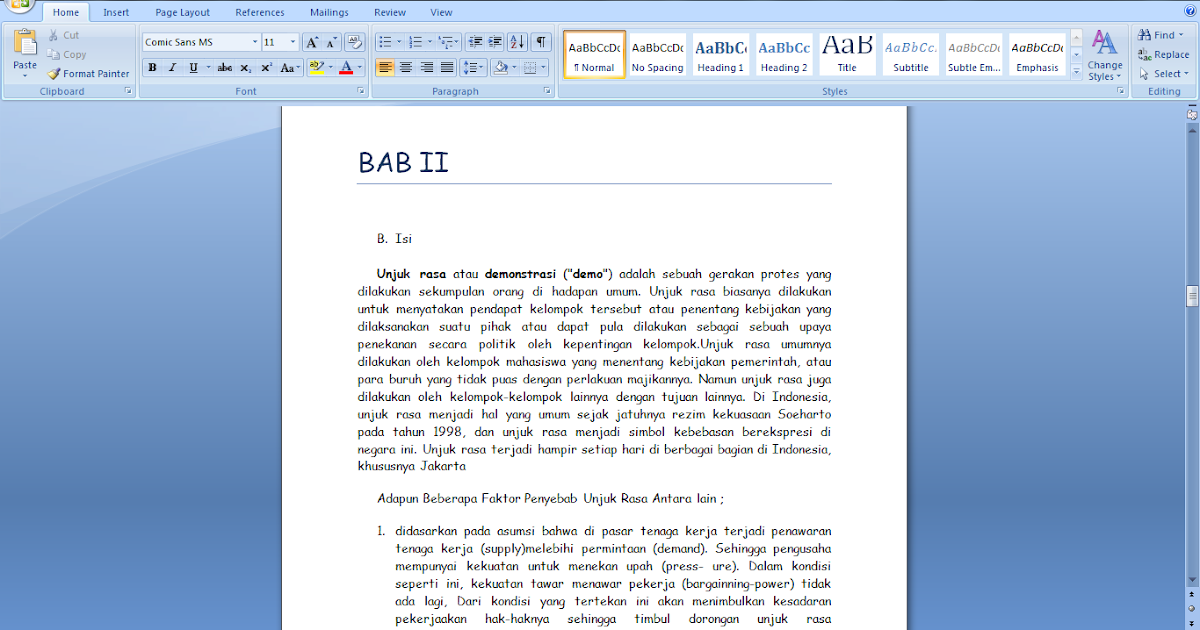Open the underline style dropdown arrow
The image size is (1200, 630).
pos(207,68)
